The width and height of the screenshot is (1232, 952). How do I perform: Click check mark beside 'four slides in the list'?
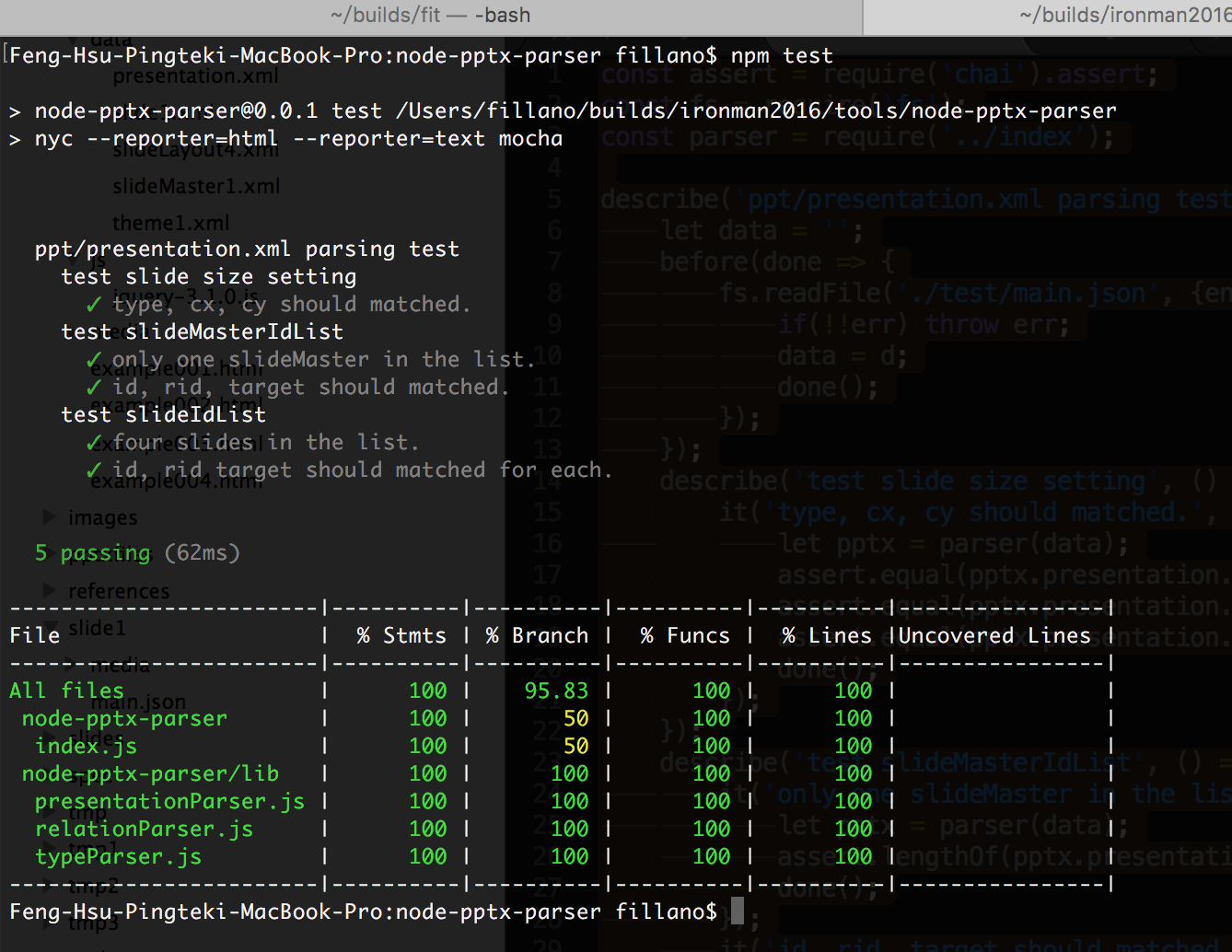coord(94,442)
